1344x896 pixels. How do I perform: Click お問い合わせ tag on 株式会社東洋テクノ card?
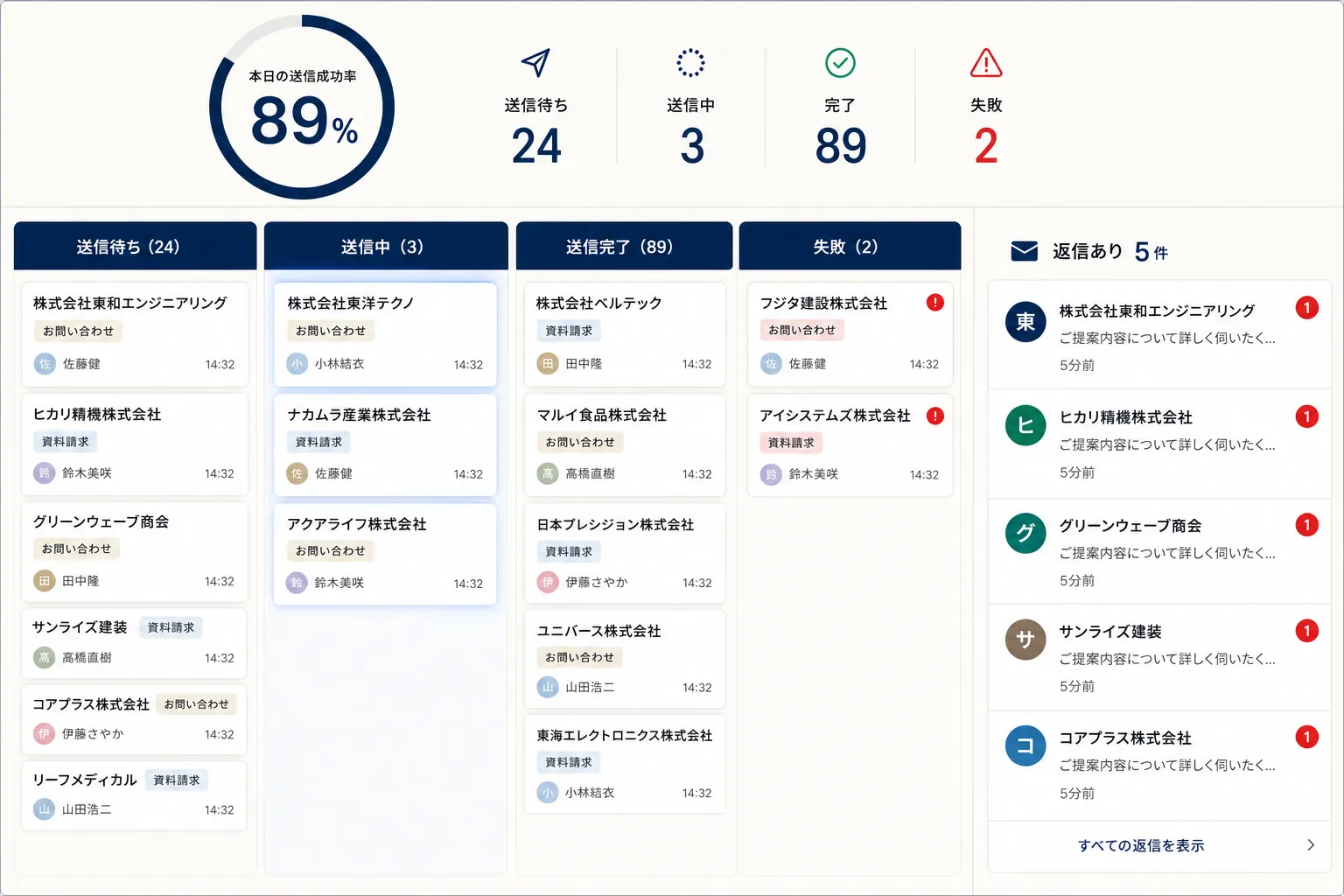click(x=331, y=331)
